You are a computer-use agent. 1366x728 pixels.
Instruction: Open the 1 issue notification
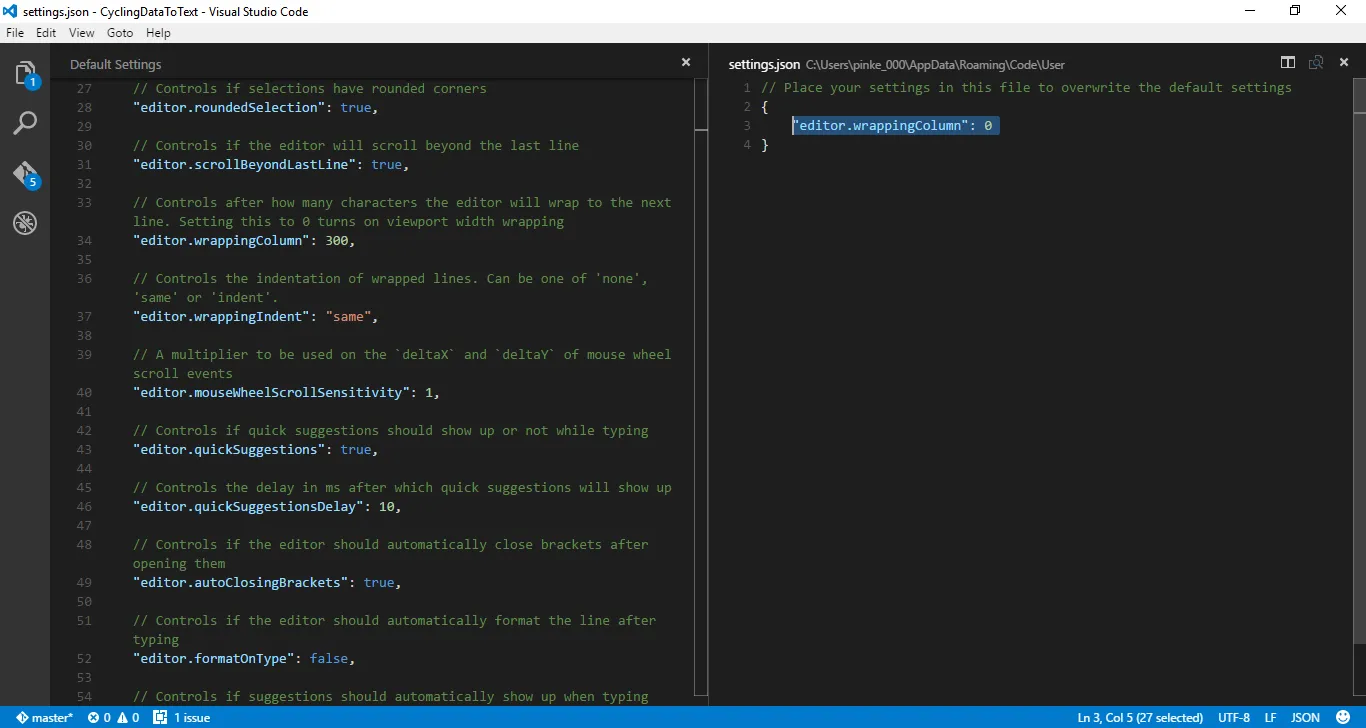[x=182, y=717]
